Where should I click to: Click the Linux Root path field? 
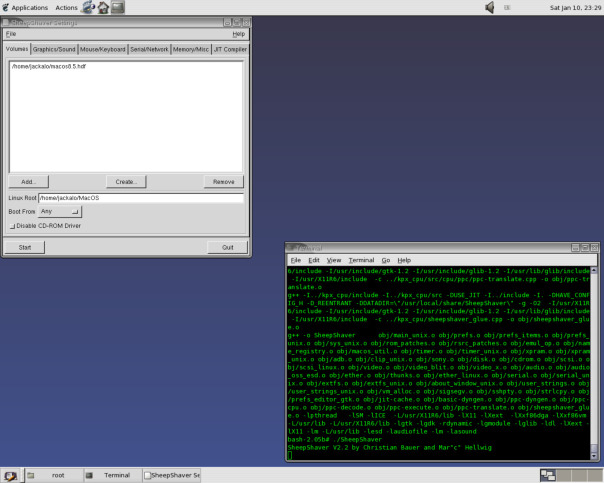tap(141, 198)
